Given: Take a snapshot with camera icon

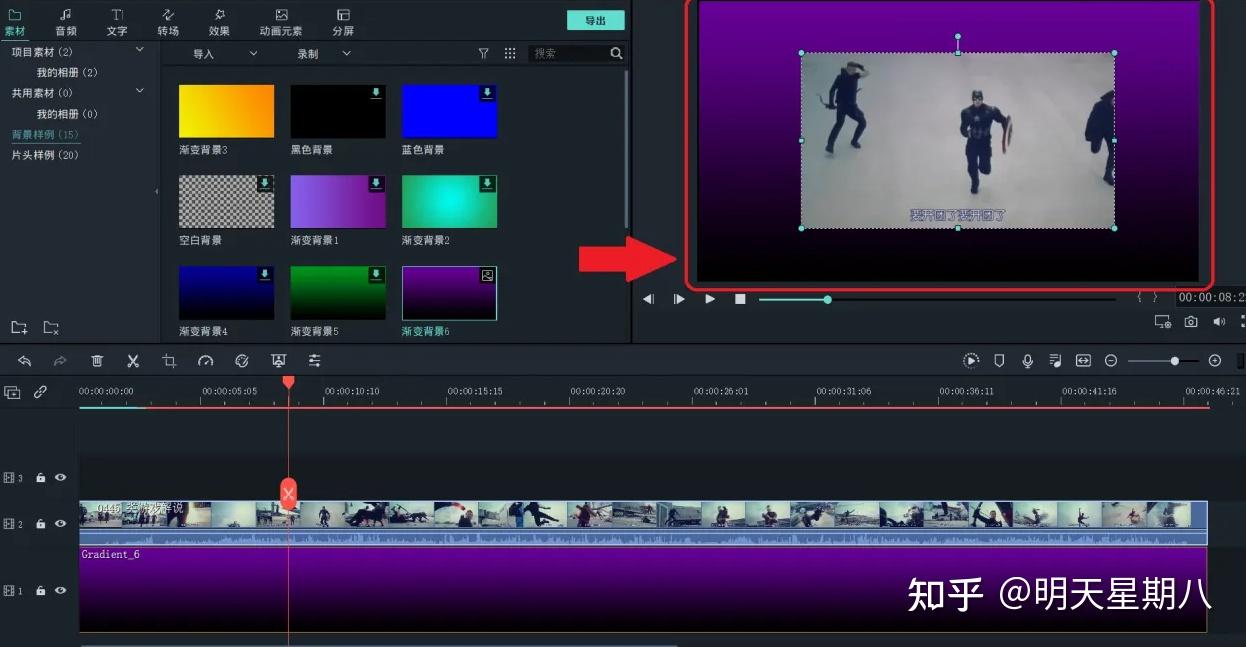Looking at the screenshot, I should click(1191, 322).
